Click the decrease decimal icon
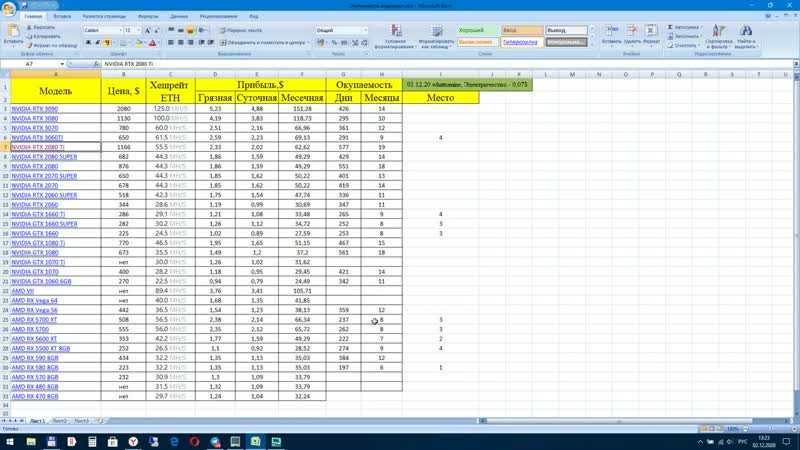The width and height of the screenshot is (800, 450). pos(365,43)
